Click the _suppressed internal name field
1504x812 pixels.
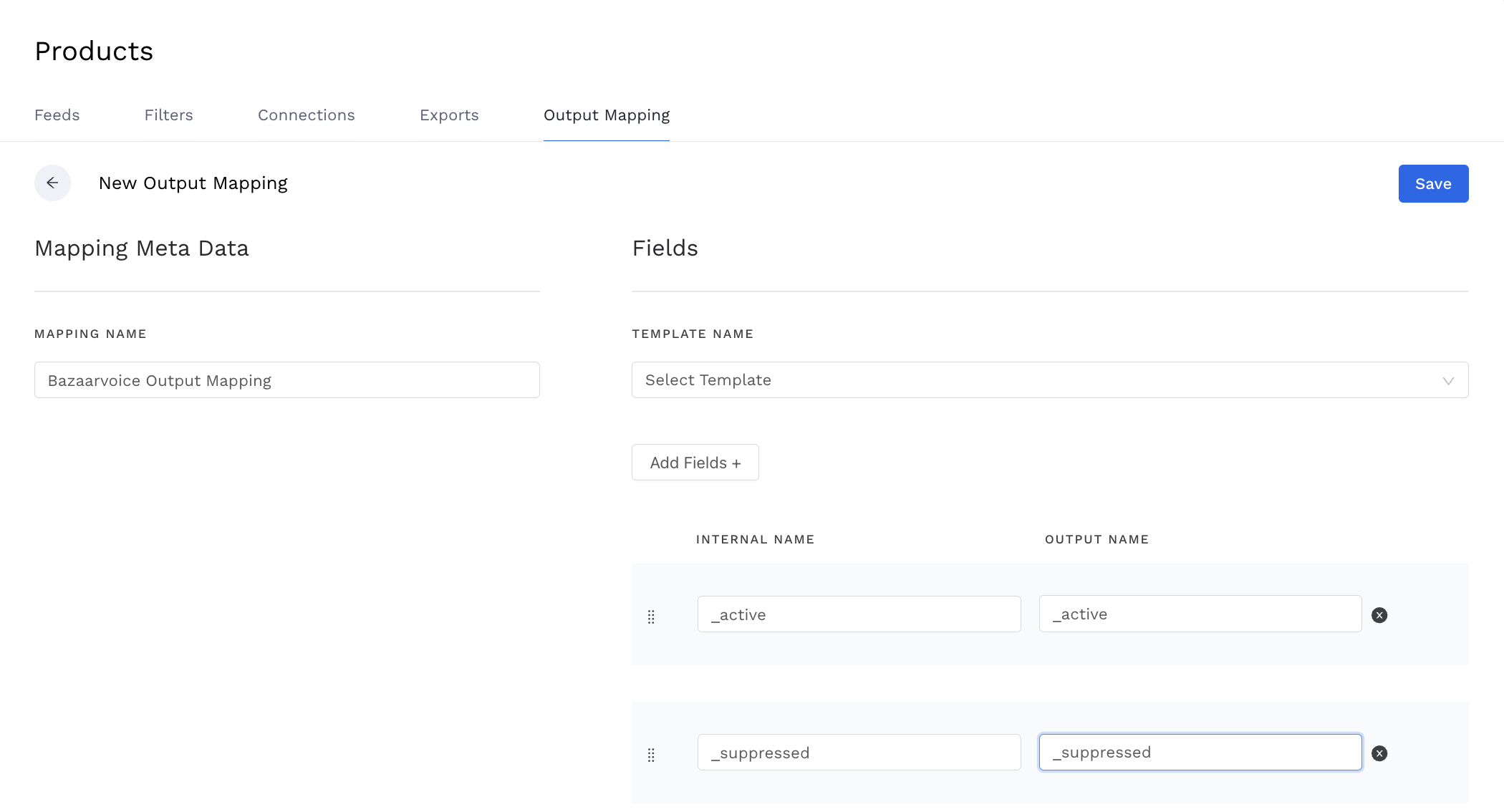[x=858, y=753]
